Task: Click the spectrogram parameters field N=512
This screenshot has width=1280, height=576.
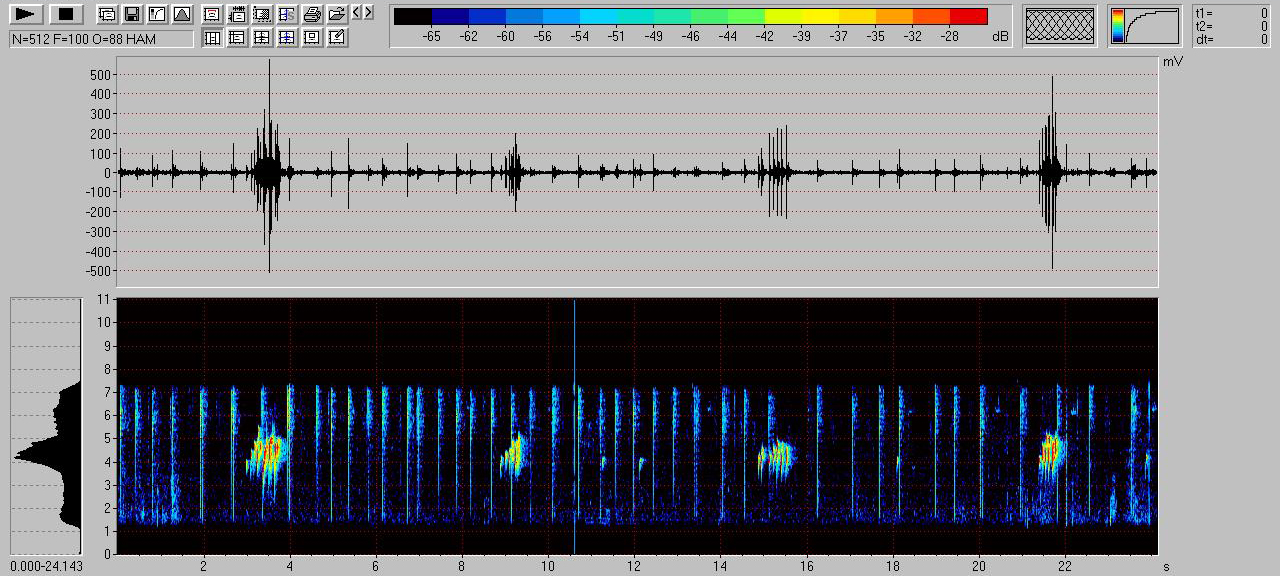Action: point(101,39)
